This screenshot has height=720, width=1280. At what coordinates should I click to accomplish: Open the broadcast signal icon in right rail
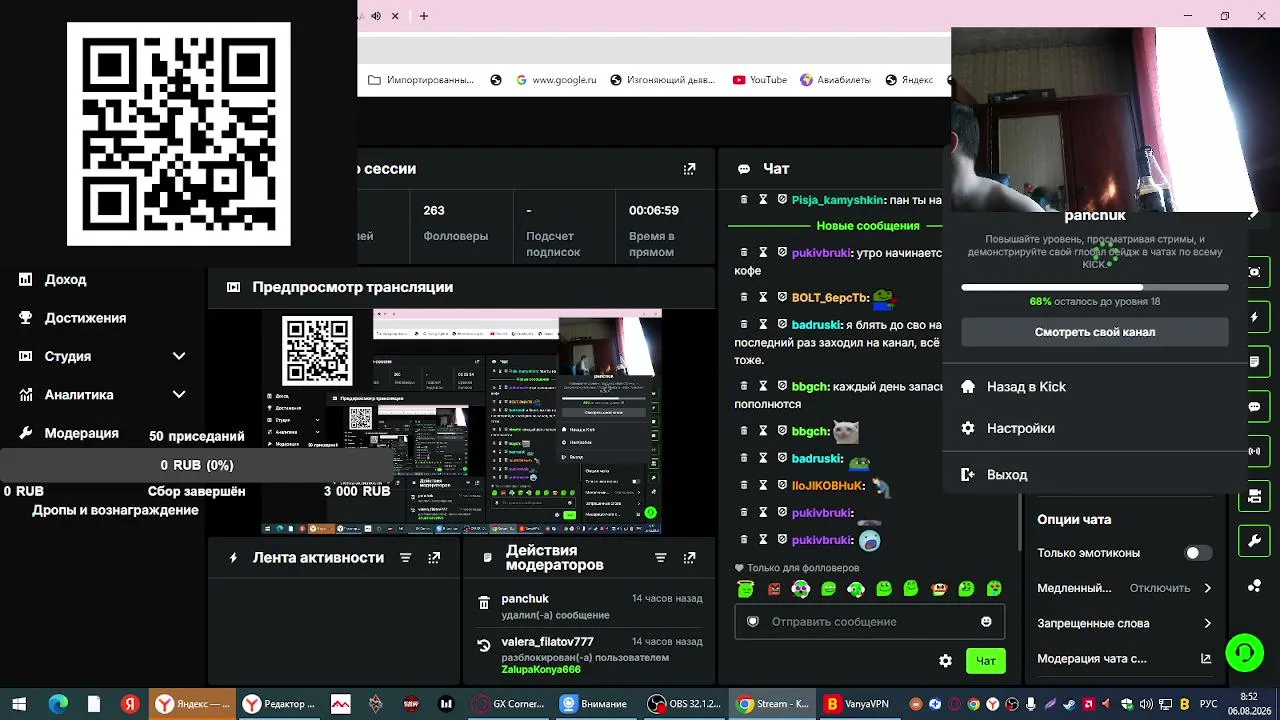pyautogui.click(x=1254, y=451)
